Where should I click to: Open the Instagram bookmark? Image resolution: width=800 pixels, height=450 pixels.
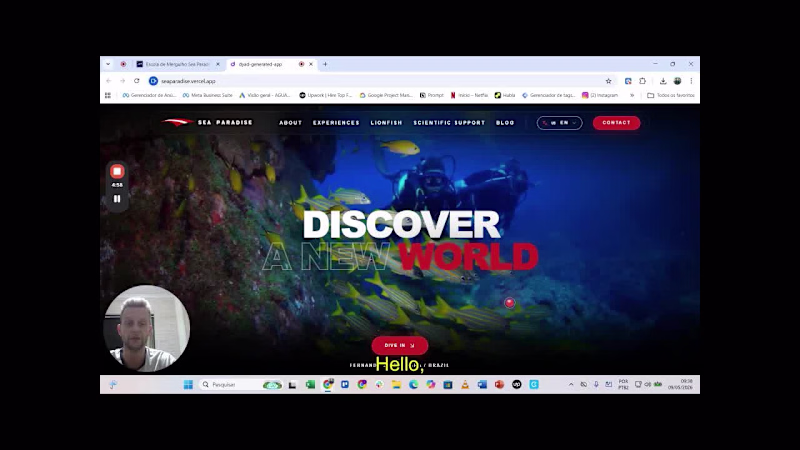600,95
